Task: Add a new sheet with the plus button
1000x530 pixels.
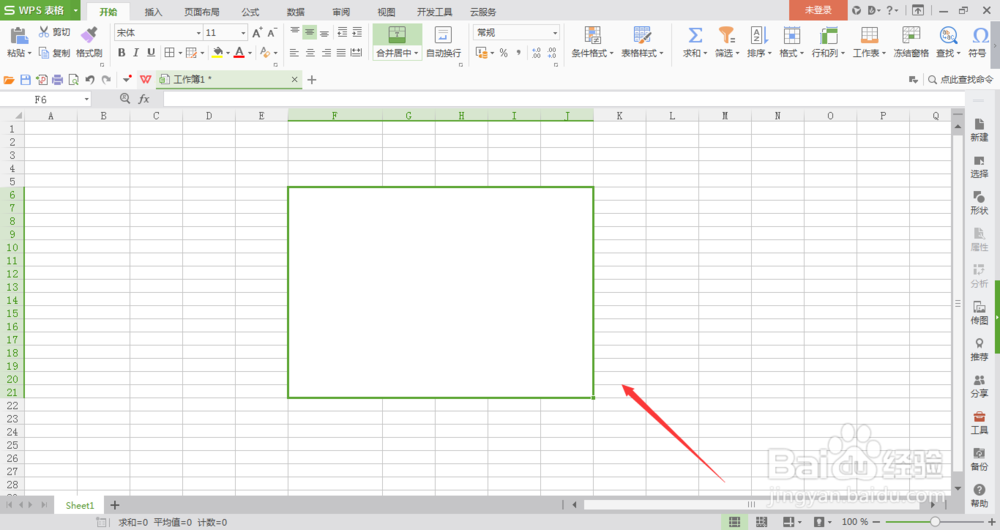Action: [115, 505]
